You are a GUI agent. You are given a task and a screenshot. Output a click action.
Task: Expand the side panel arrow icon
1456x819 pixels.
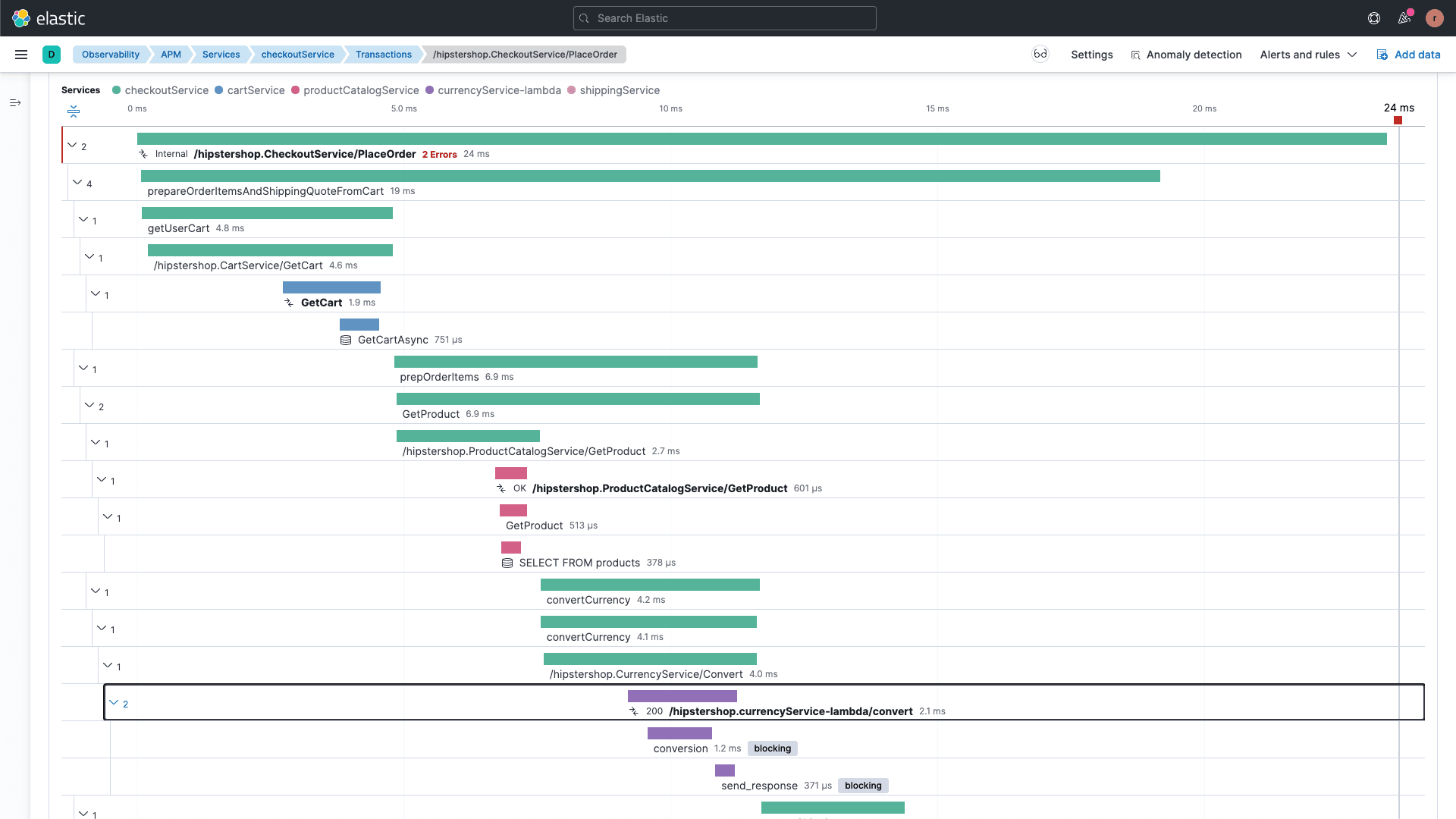pos(15,102)
